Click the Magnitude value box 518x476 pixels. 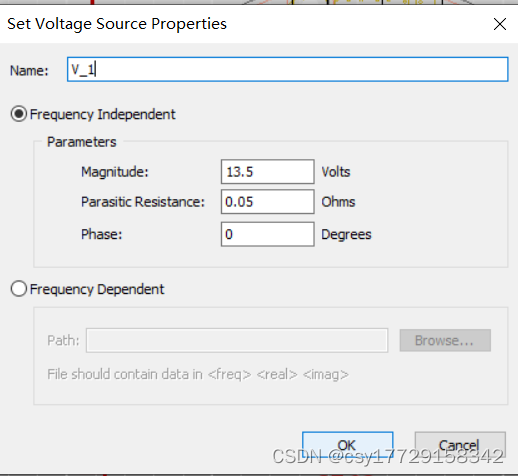coord(267,172)
